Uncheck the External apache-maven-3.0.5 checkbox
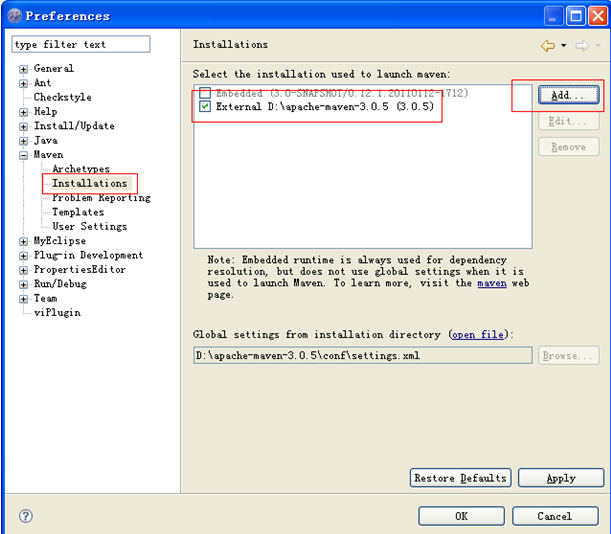 (x=205, y=106)
